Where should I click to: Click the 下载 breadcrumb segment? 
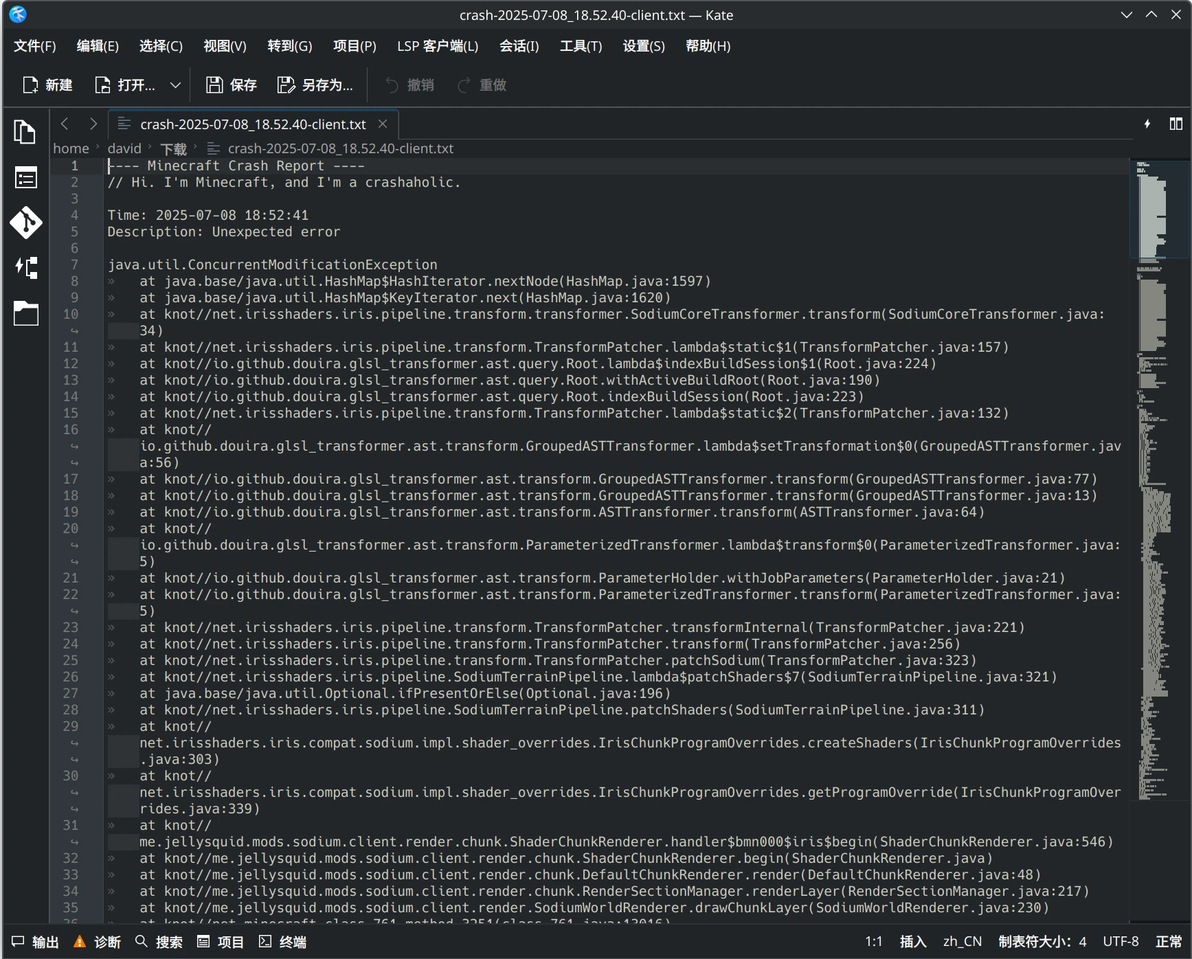tap(173, 148)
